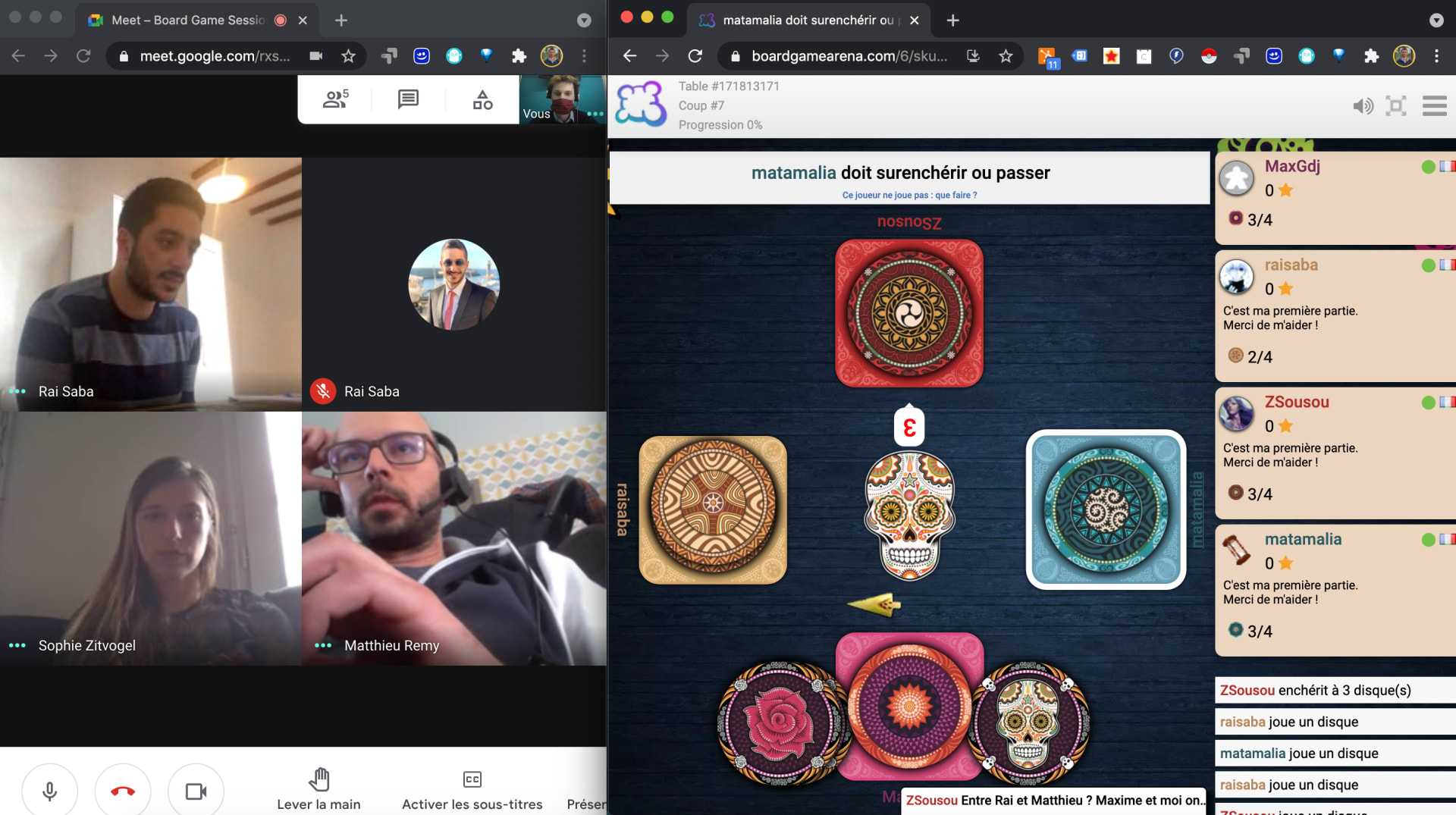Click Activer les sous-titres
The height and width of the screenshot is (815, 1456).
click(x=472, y=789)
